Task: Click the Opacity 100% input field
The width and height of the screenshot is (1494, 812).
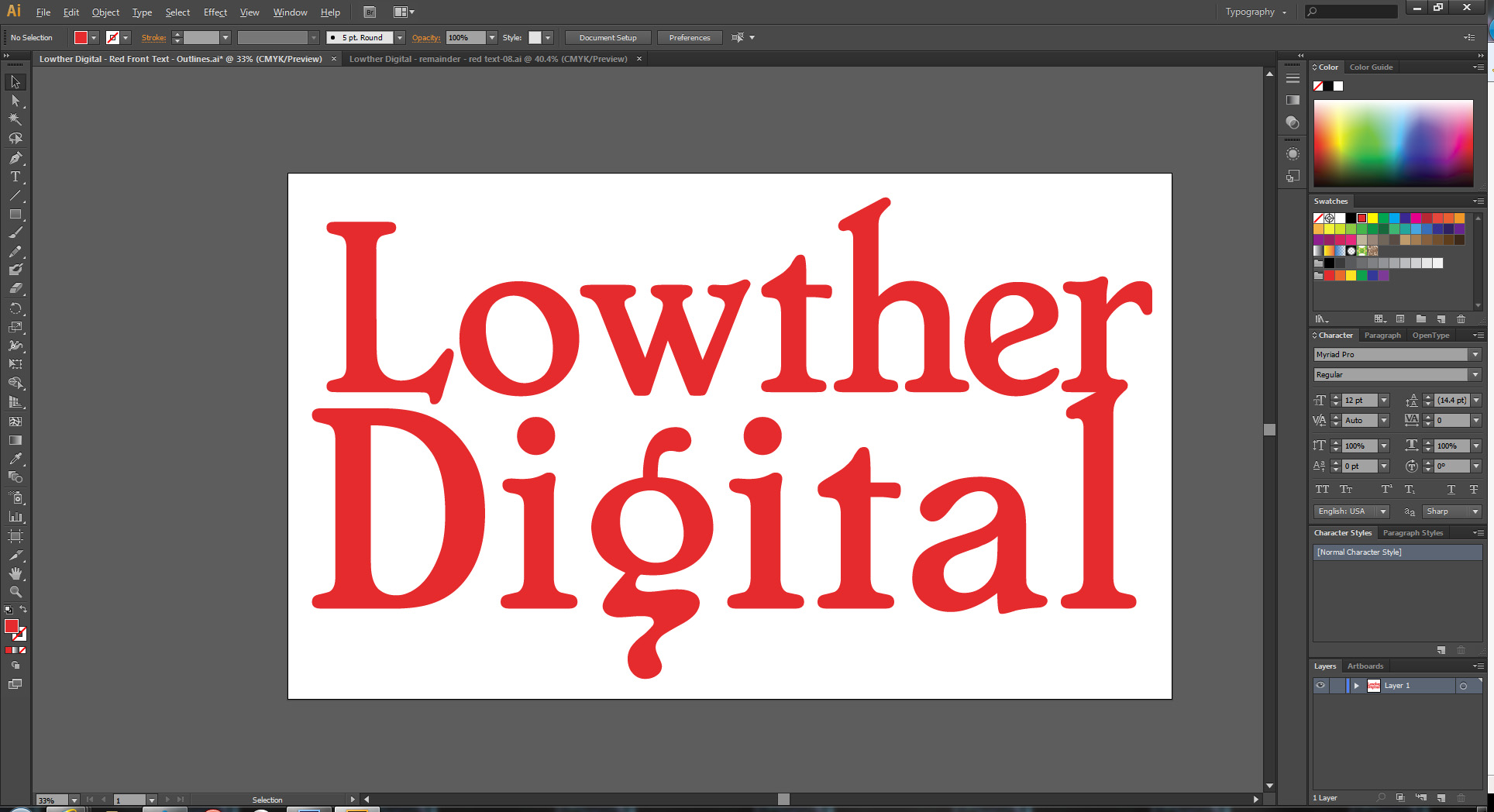Action: click(x=466, y=38)
